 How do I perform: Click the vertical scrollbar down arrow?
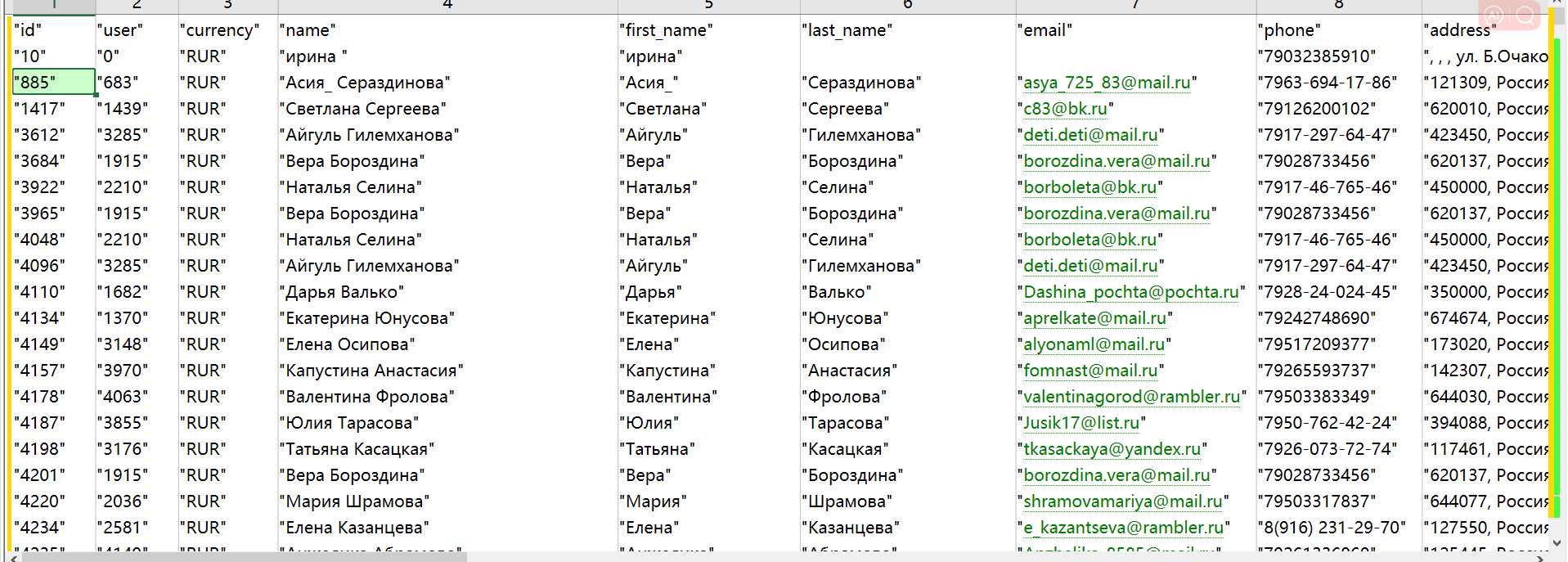pos(1558,542)
